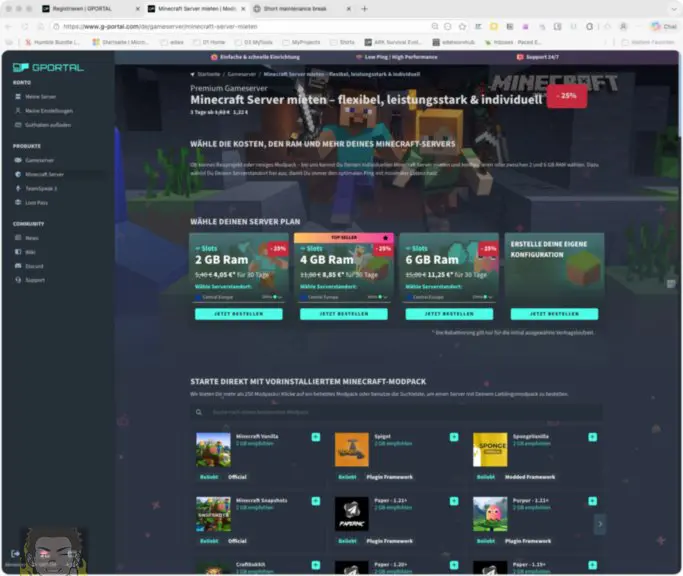Open server location dropdown on 6 GB Ram card
Image resolution: width=683 pixels, height=576 pixels.
[x=449, y=297]
